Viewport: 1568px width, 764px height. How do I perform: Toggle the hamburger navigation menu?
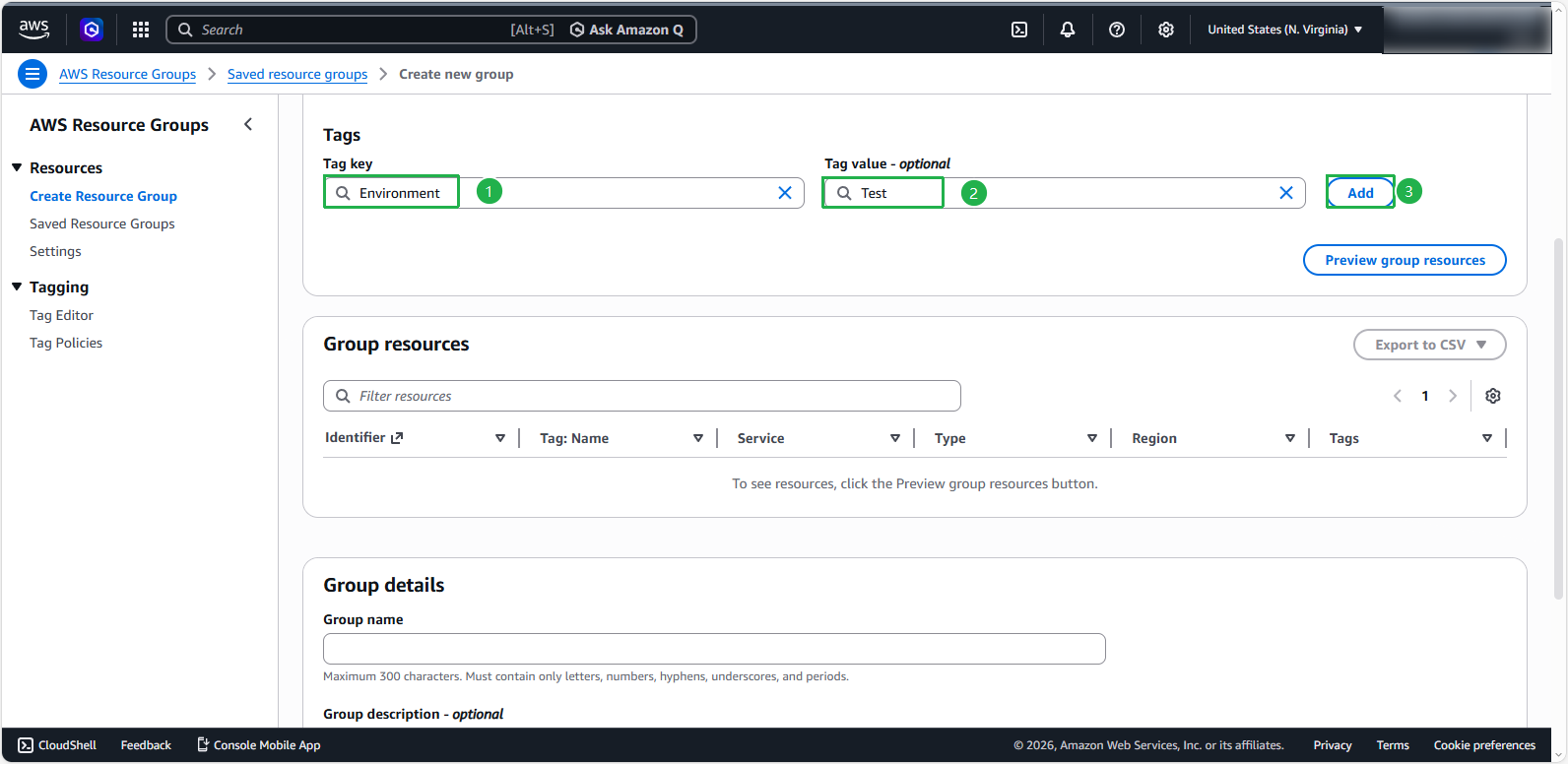coord(33,74)
